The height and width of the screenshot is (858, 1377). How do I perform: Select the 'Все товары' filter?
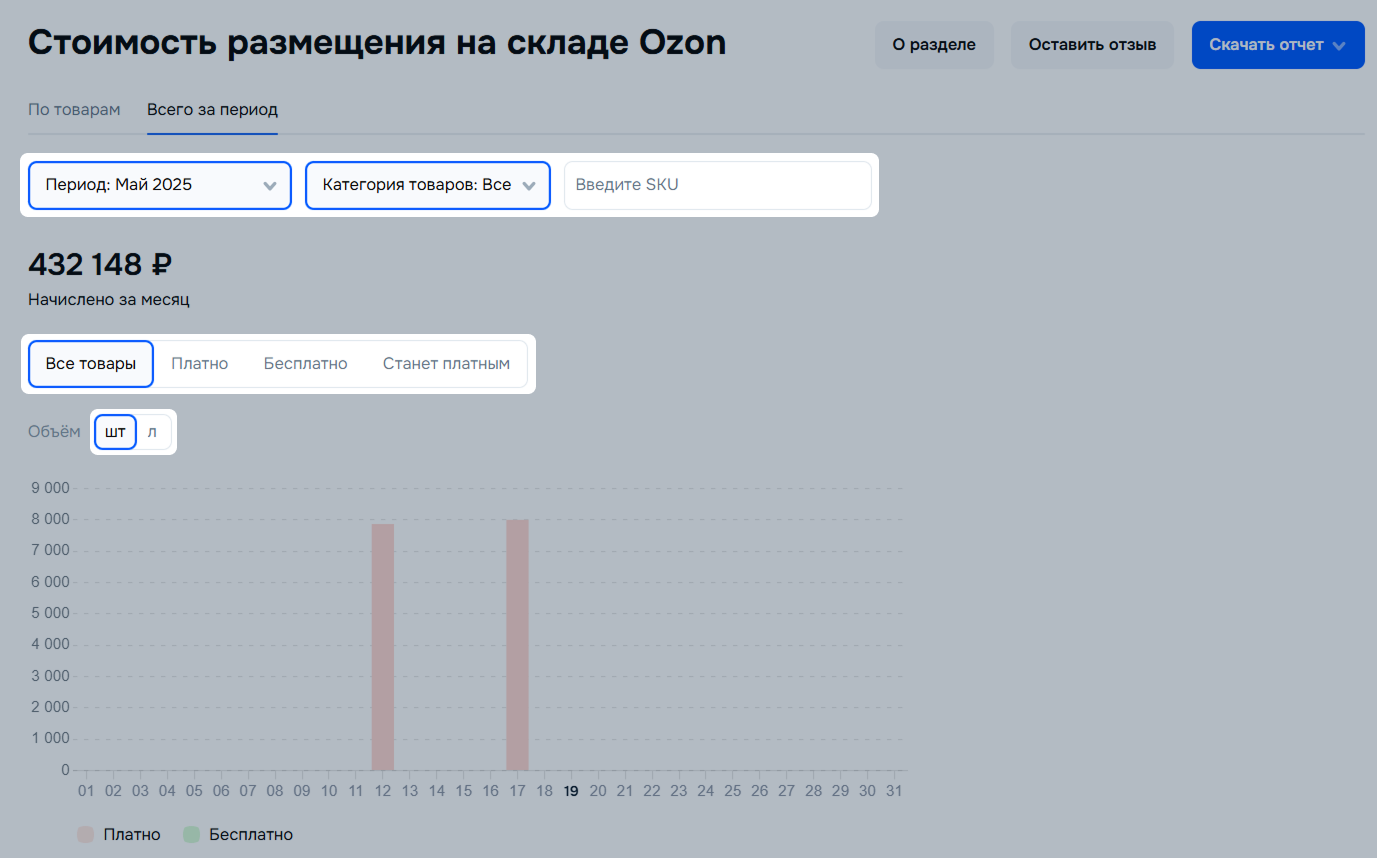(91, 364)
